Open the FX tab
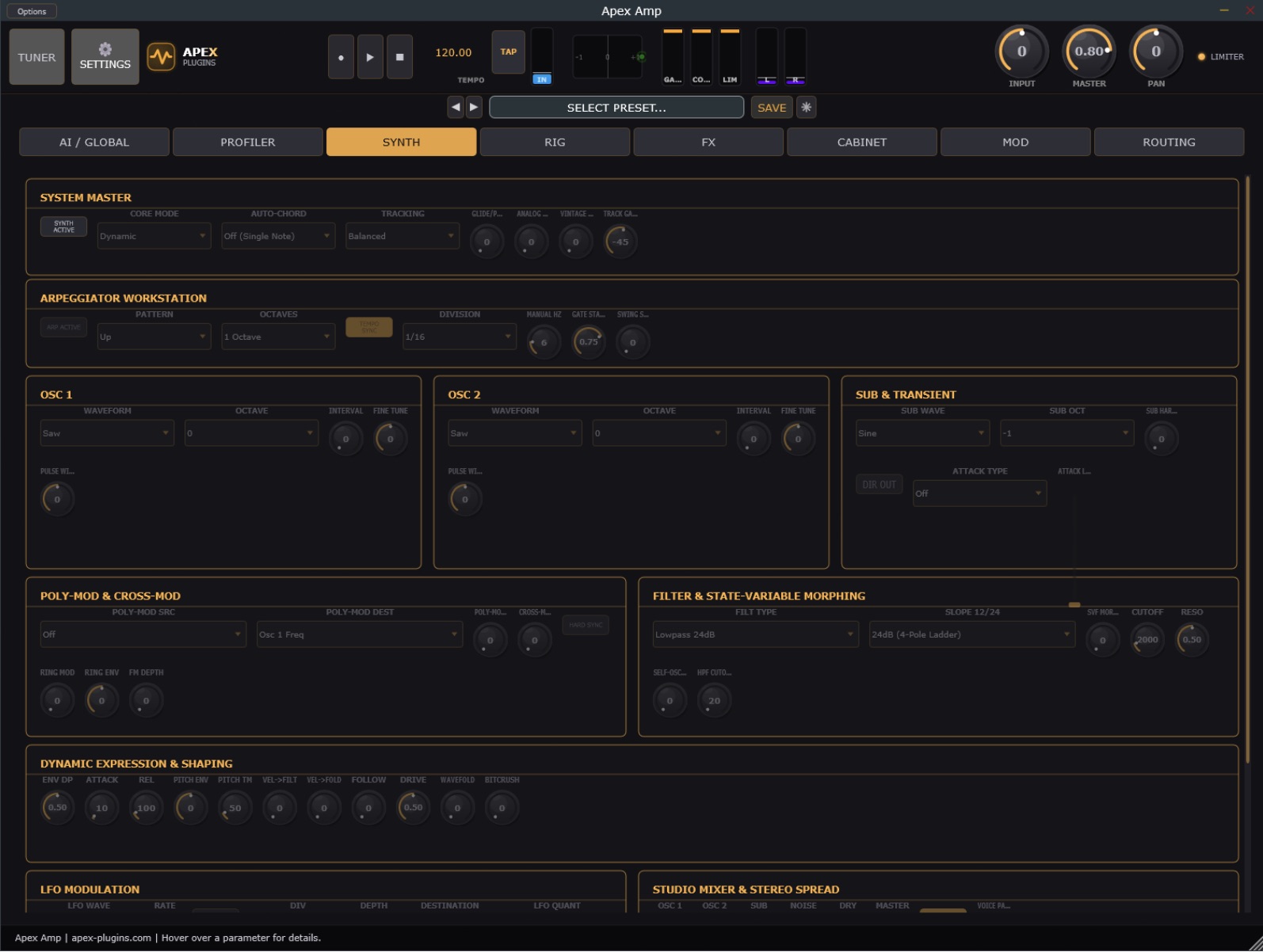Screen dimensions: 1263x952 point(708,142)
